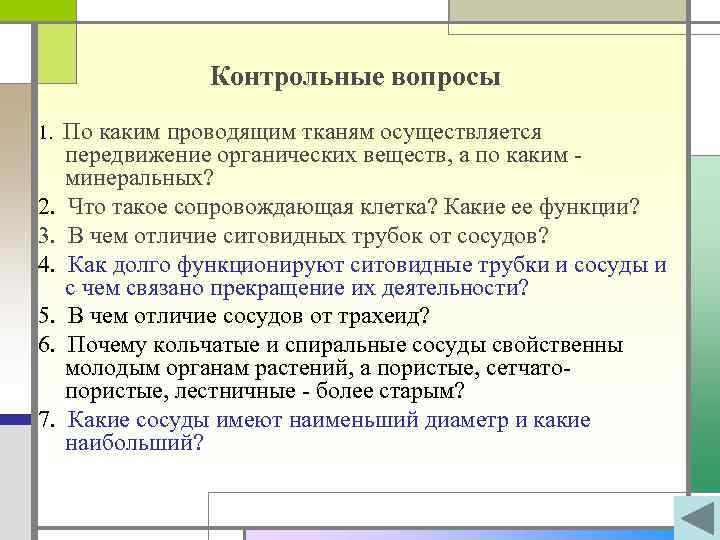Click the back arrow navigation button
This screenshot has width=720, height=540.
point(697,518)
